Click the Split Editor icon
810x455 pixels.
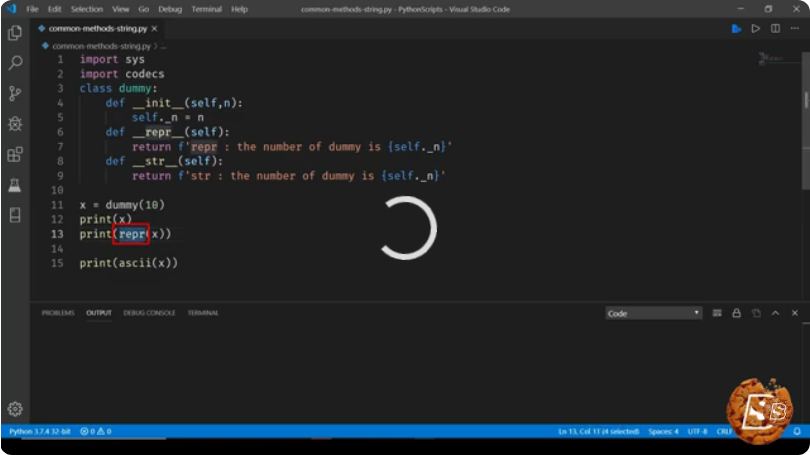[x=775, y=29]
